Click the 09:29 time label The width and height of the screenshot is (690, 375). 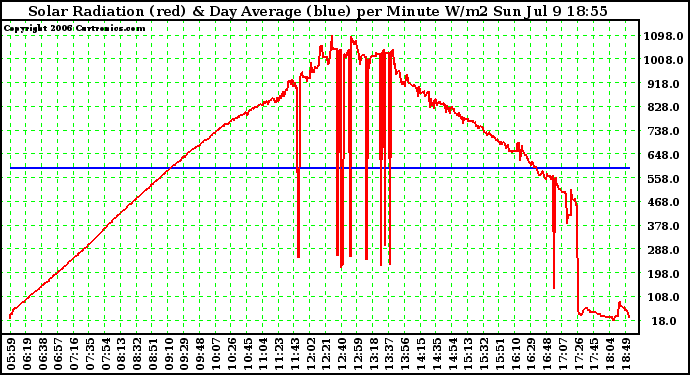[x=184, y=354]
